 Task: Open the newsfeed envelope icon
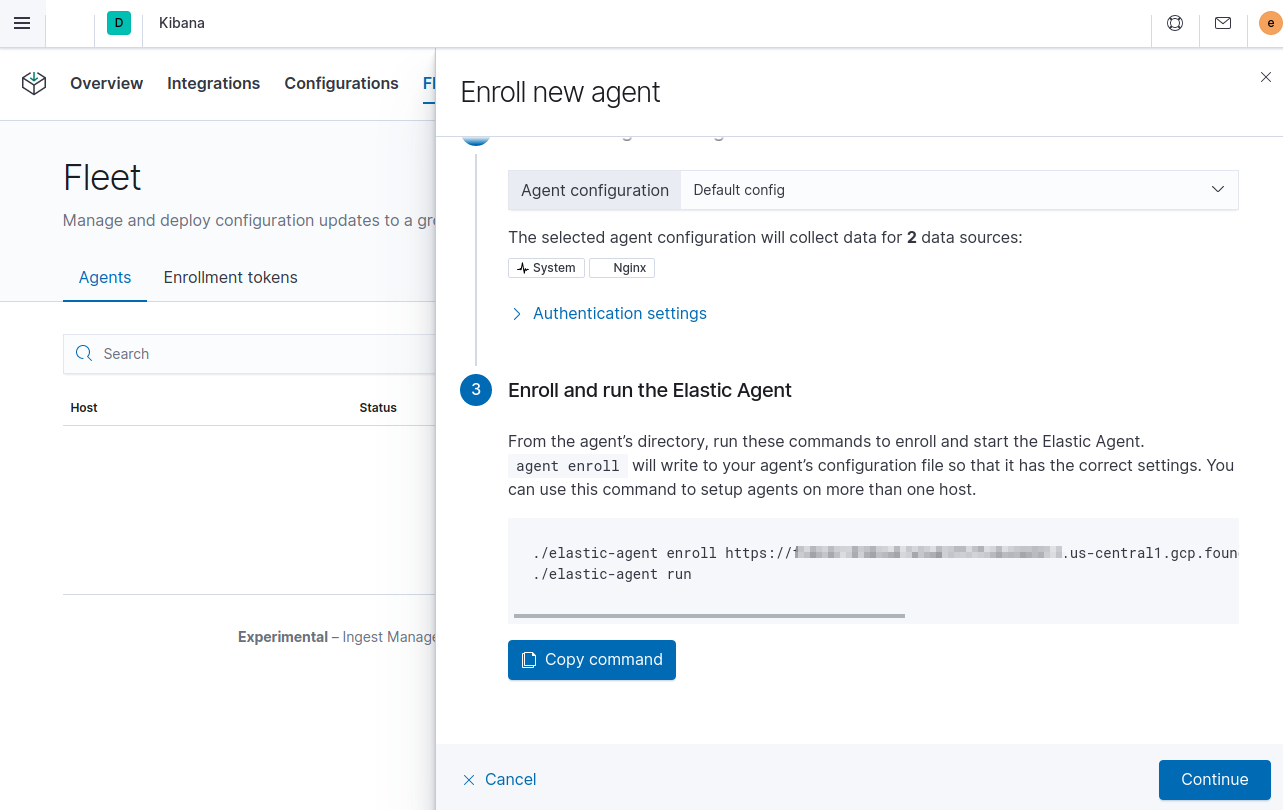pyautogui.click(x=1222, y=22)
